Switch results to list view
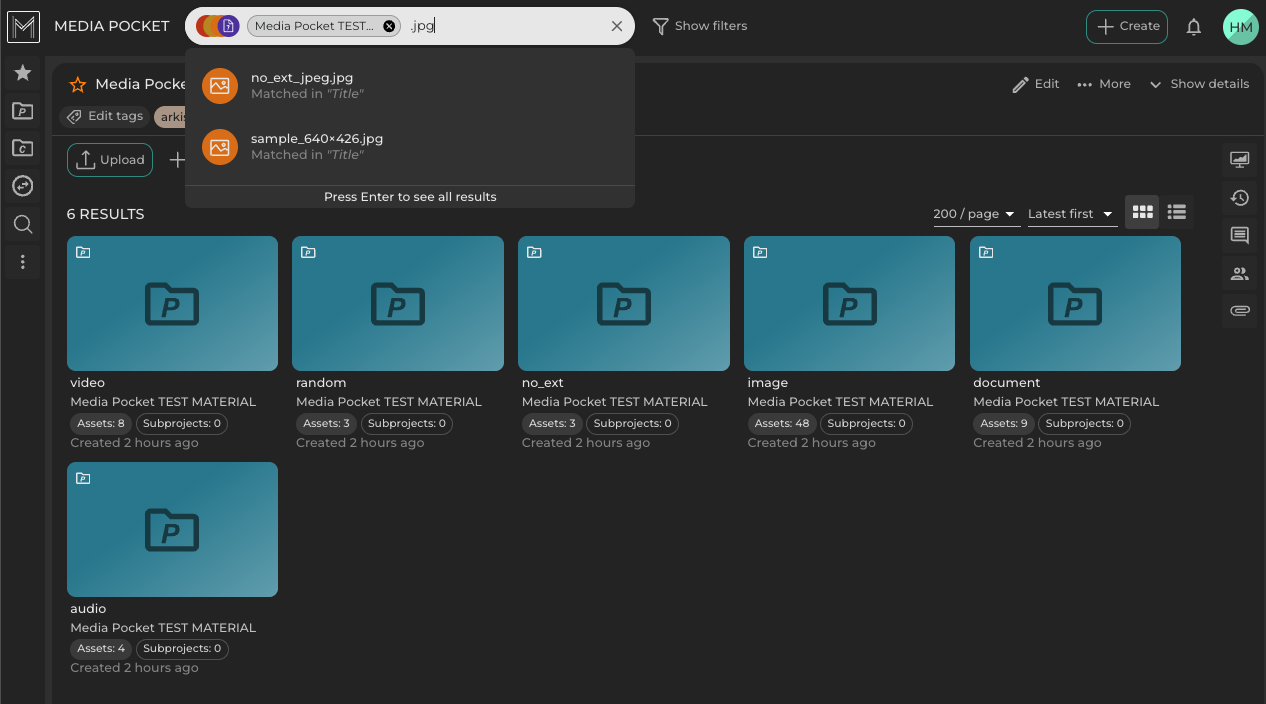The image size is (1266, 704). (1176, 212)
